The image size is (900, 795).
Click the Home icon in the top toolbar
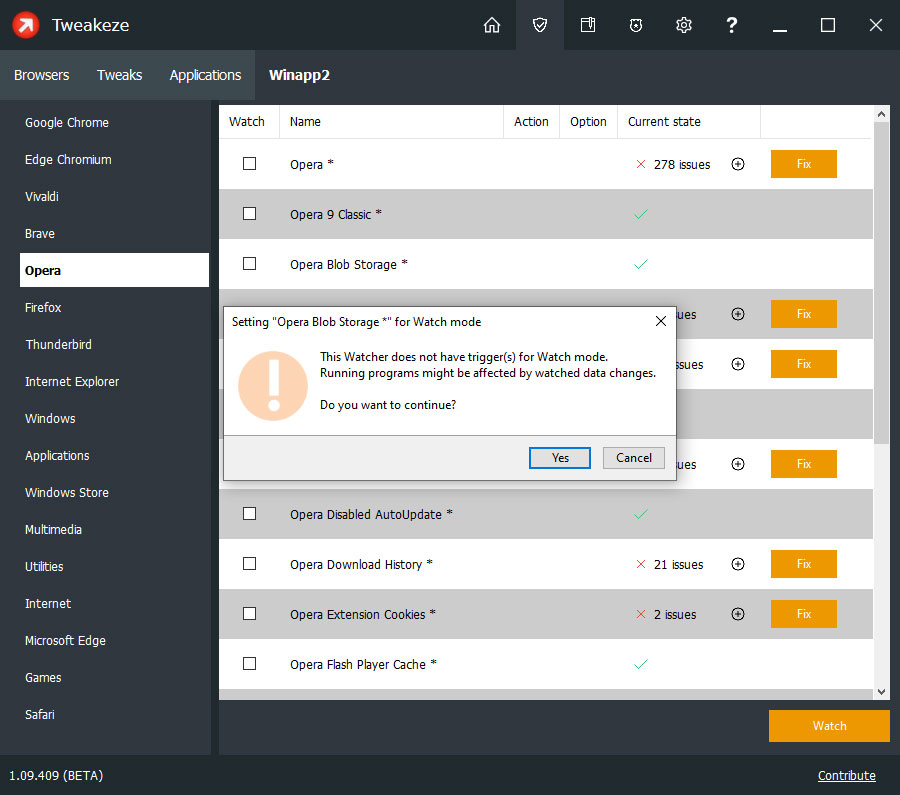[492, 25]
